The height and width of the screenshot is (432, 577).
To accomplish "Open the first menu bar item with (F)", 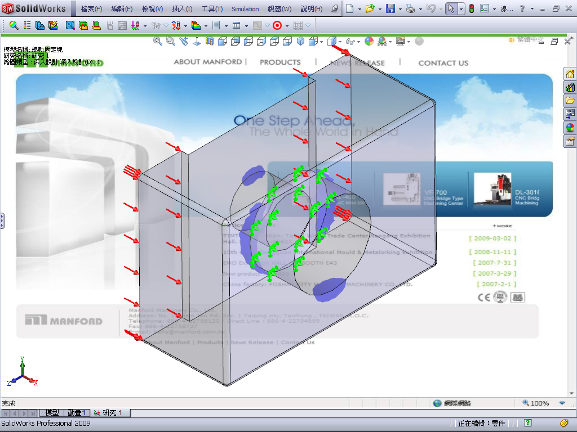I will click(91, 9).
